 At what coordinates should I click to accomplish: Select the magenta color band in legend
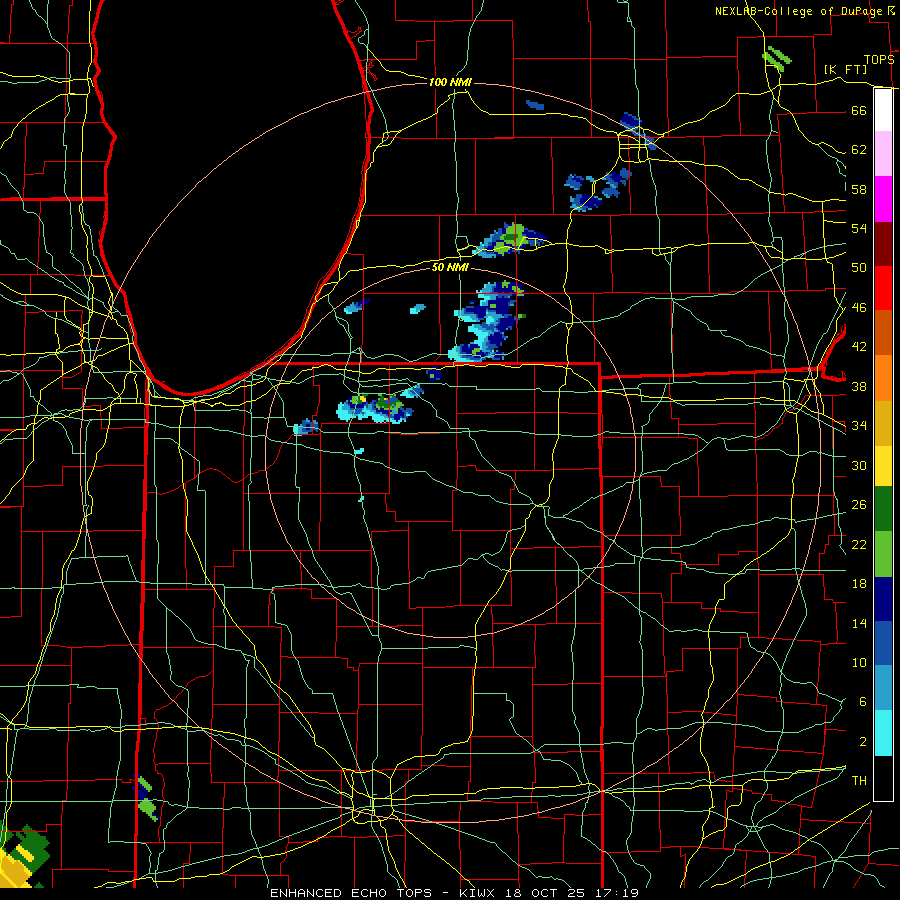click(883, 199)
